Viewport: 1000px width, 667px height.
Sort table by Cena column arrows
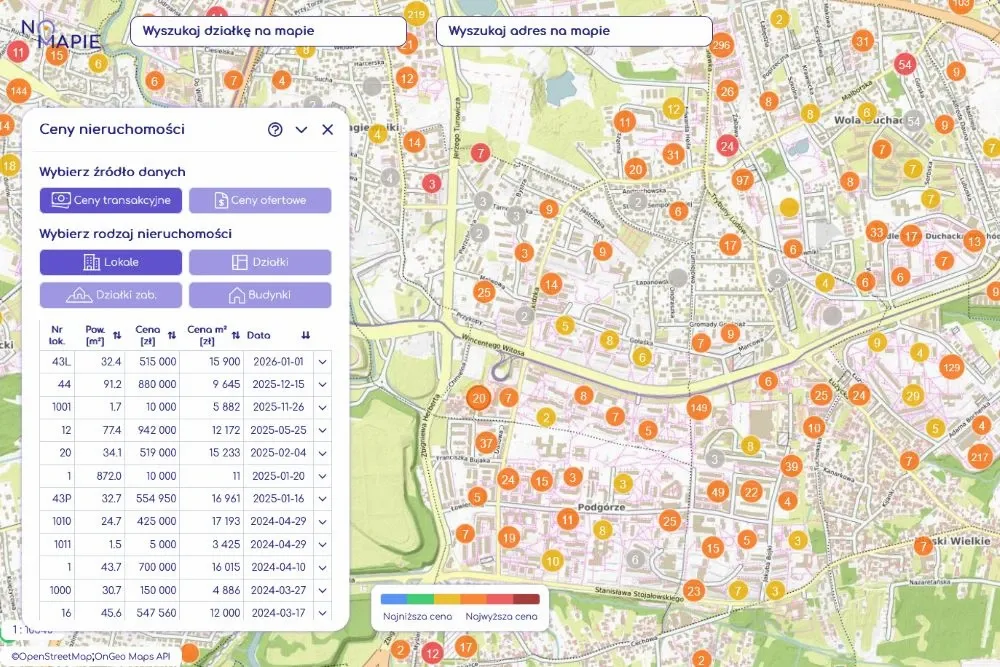pyautogui.click(x=172, y=335)
